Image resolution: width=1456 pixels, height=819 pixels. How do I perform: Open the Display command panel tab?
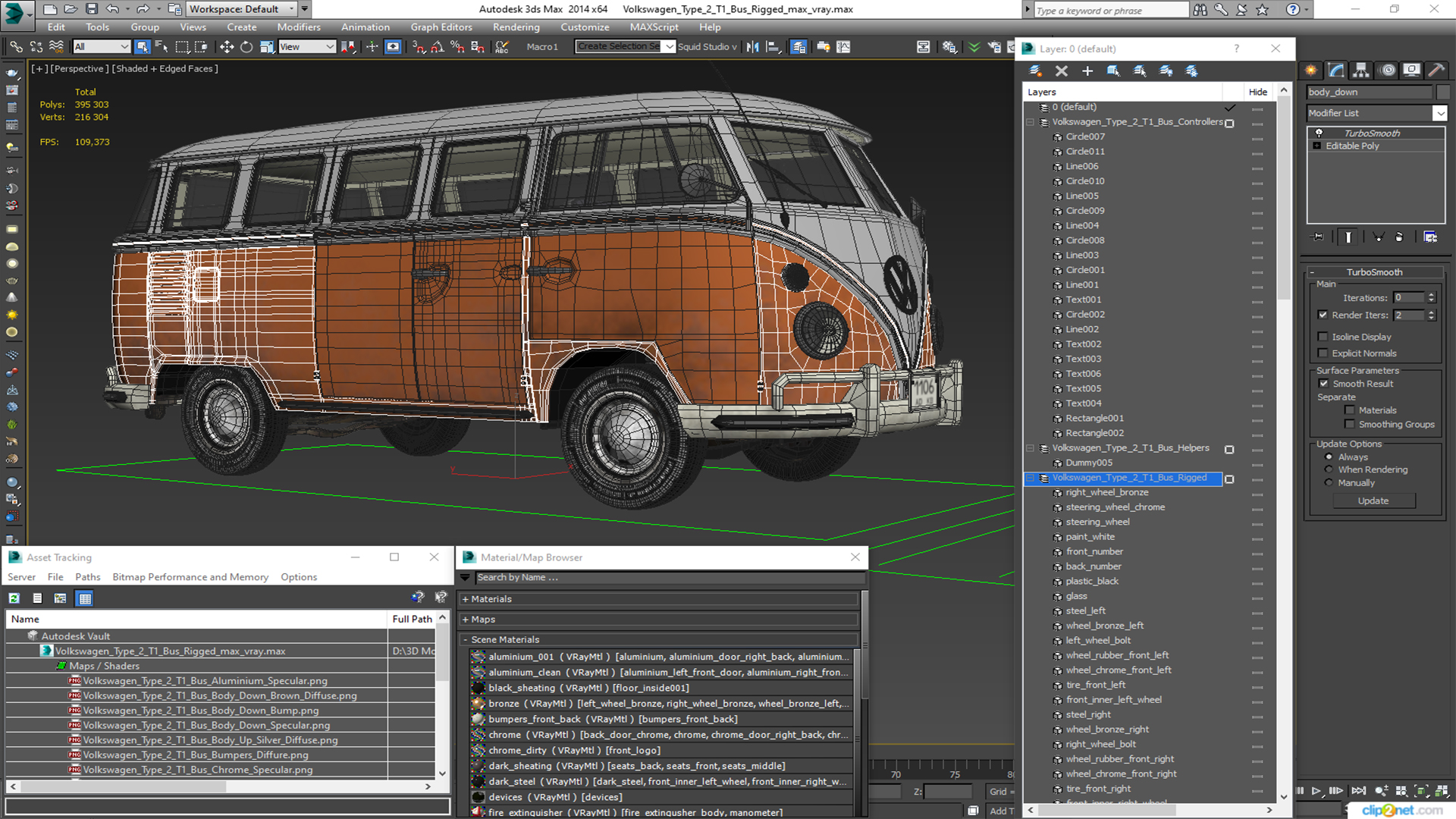coord(1411,71)
